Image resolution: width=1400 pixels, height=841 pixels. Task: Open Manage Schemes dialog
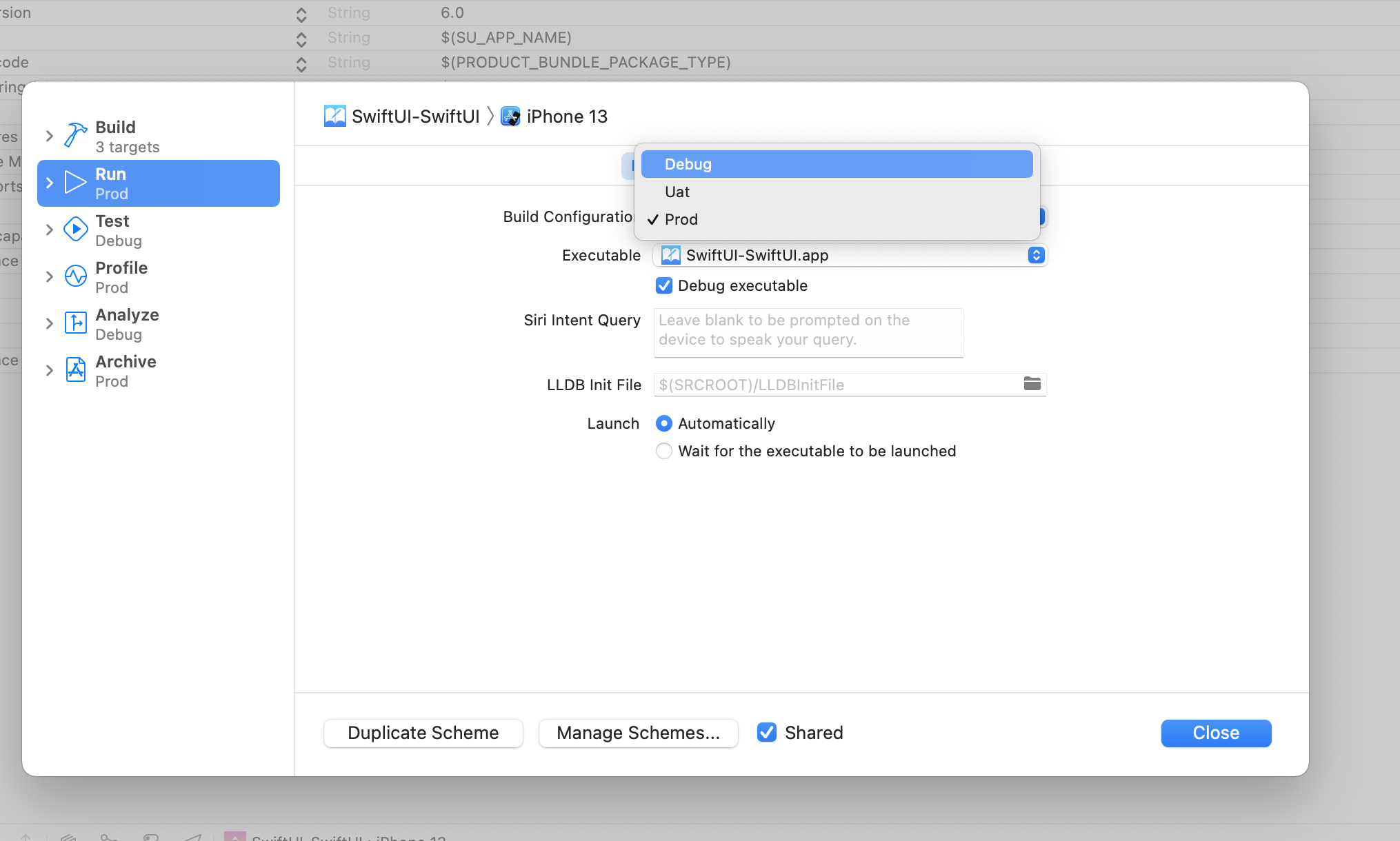click(x=638, y=733)
